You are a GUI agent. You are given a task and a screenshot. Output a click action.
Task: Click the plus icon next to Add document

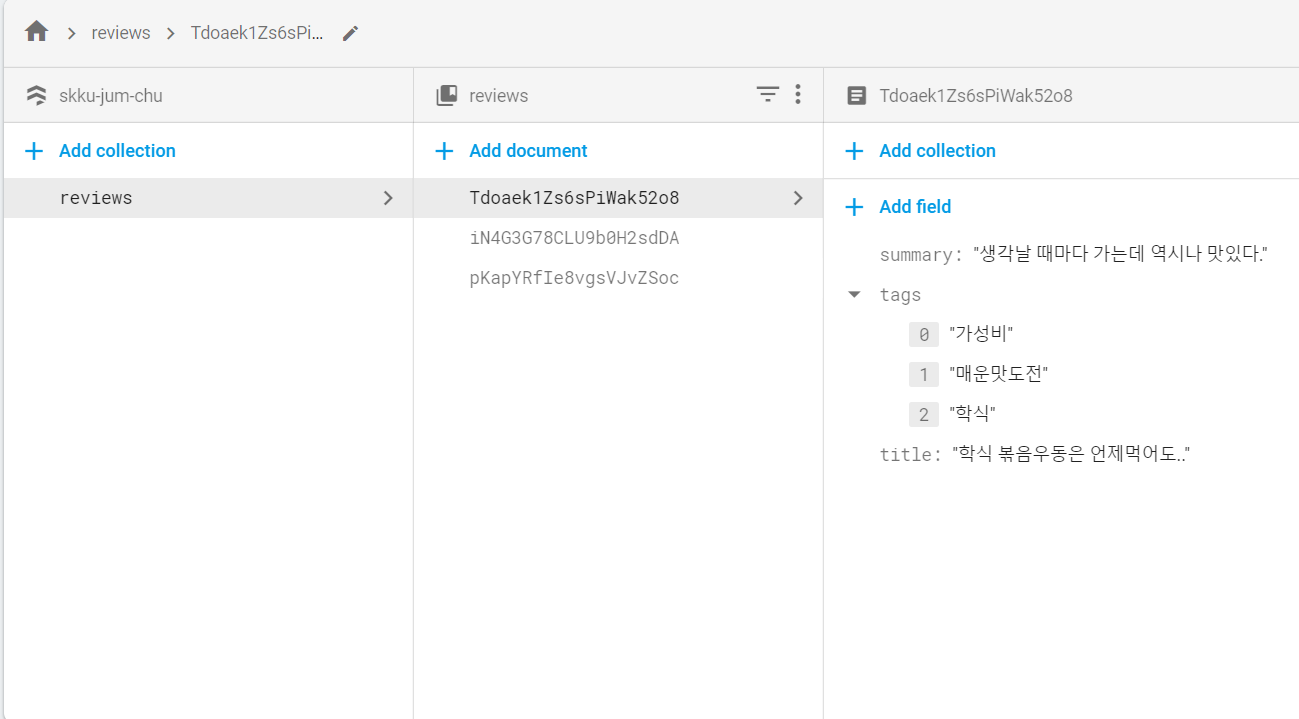pyautogui.click(x=444, y=151)
